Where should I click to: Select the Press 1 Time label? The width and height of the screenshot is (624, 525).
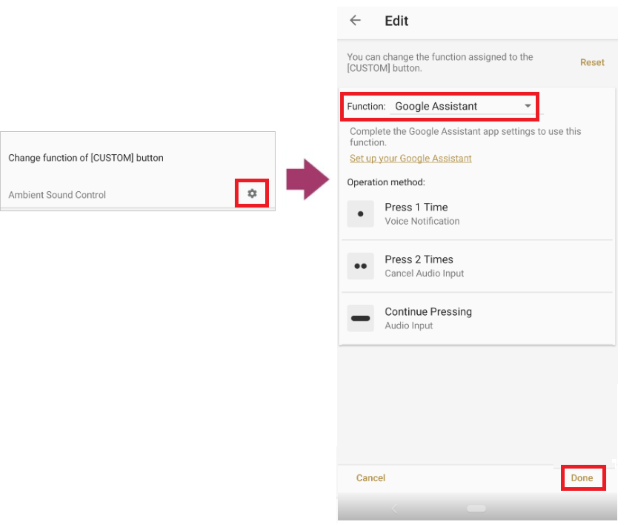coord(416,207)
